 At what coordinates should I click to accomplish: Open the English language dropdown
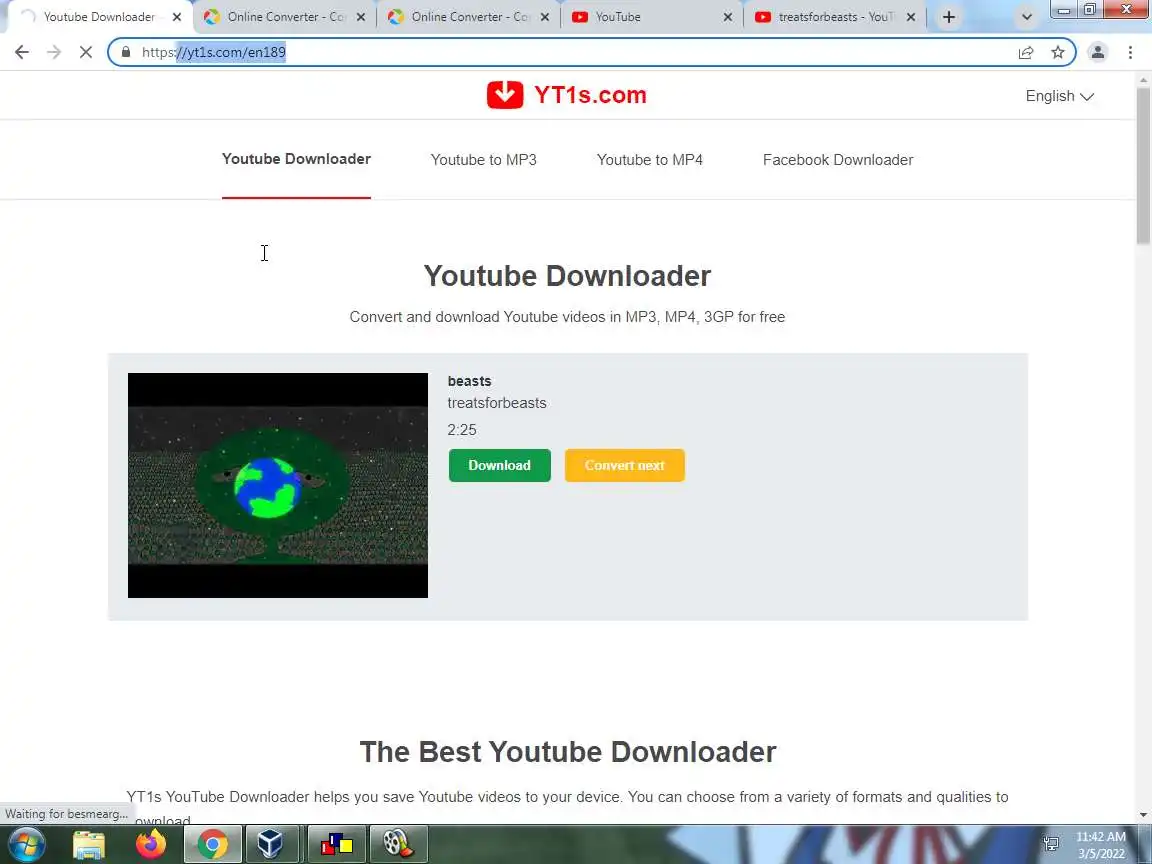point(1059,96)
